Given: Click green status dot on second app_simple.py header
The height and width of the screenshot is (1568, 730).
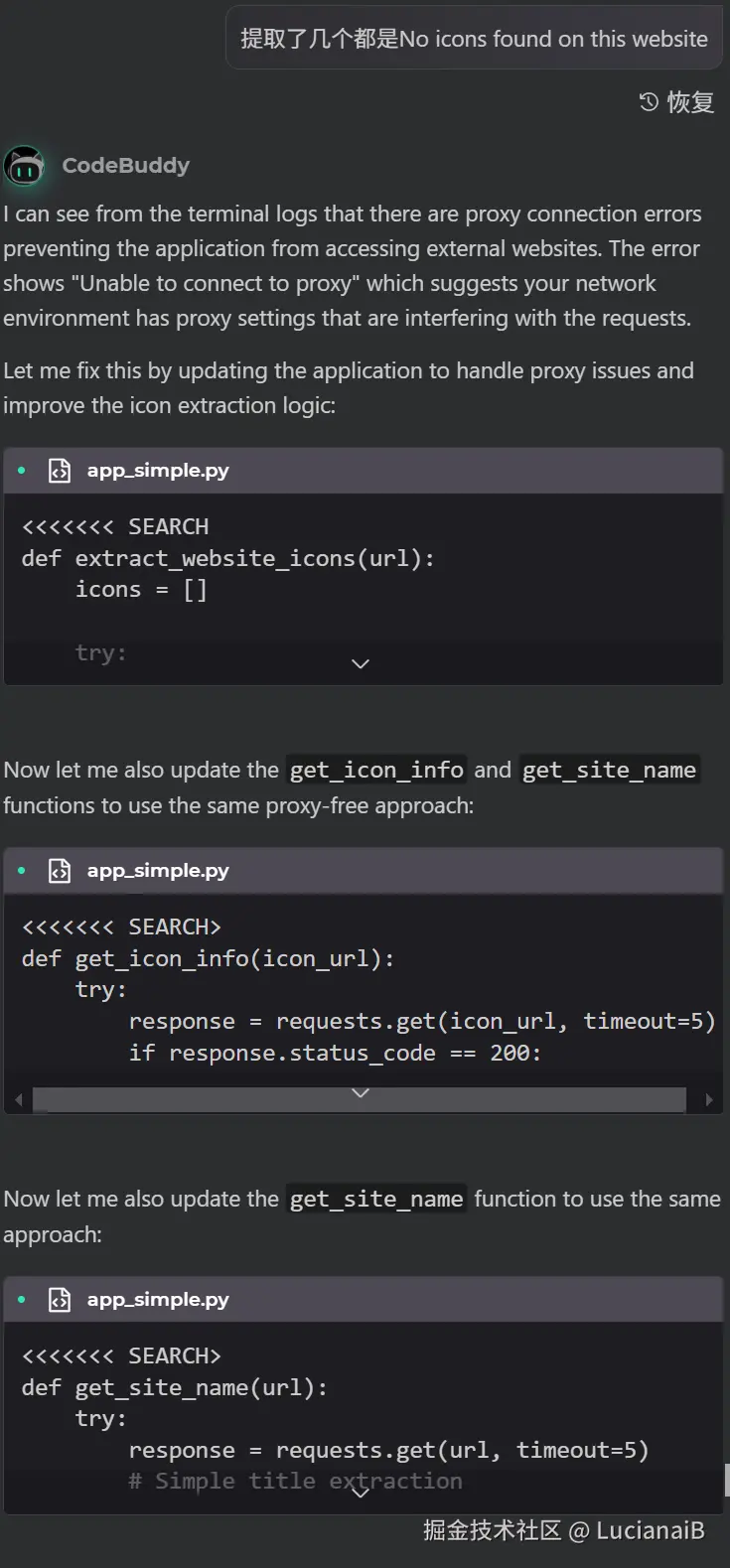Looking at the screenshot, I should (x=22, y=871).
